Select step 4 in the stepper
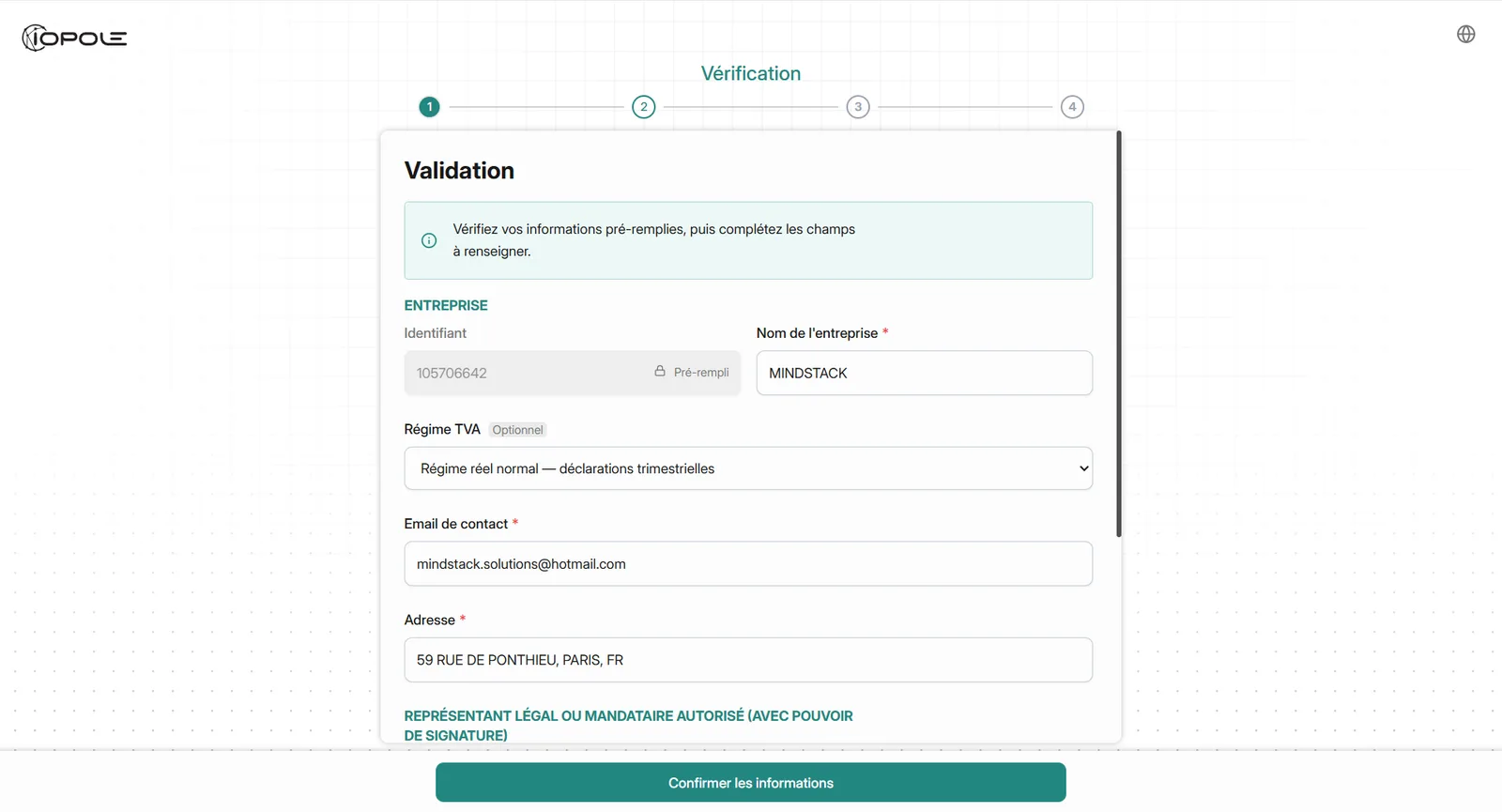This screenshot has height=812, width=1502. pyautogui.click(x=1072, y=107)
